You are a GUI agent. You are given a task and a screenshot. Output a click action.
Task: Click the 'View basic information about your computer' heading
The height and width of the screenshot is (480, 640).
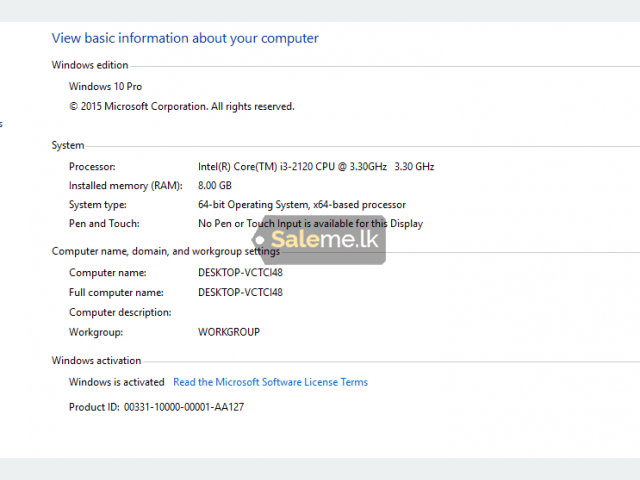pos(185,38)
